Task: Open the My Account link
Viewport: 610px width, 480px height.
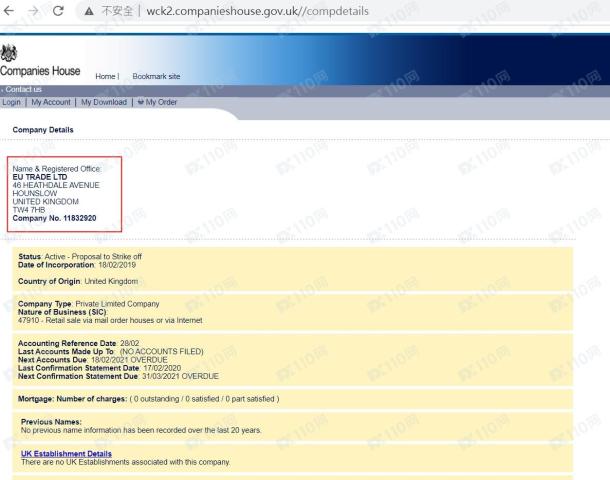Action: tap(51, 102)
